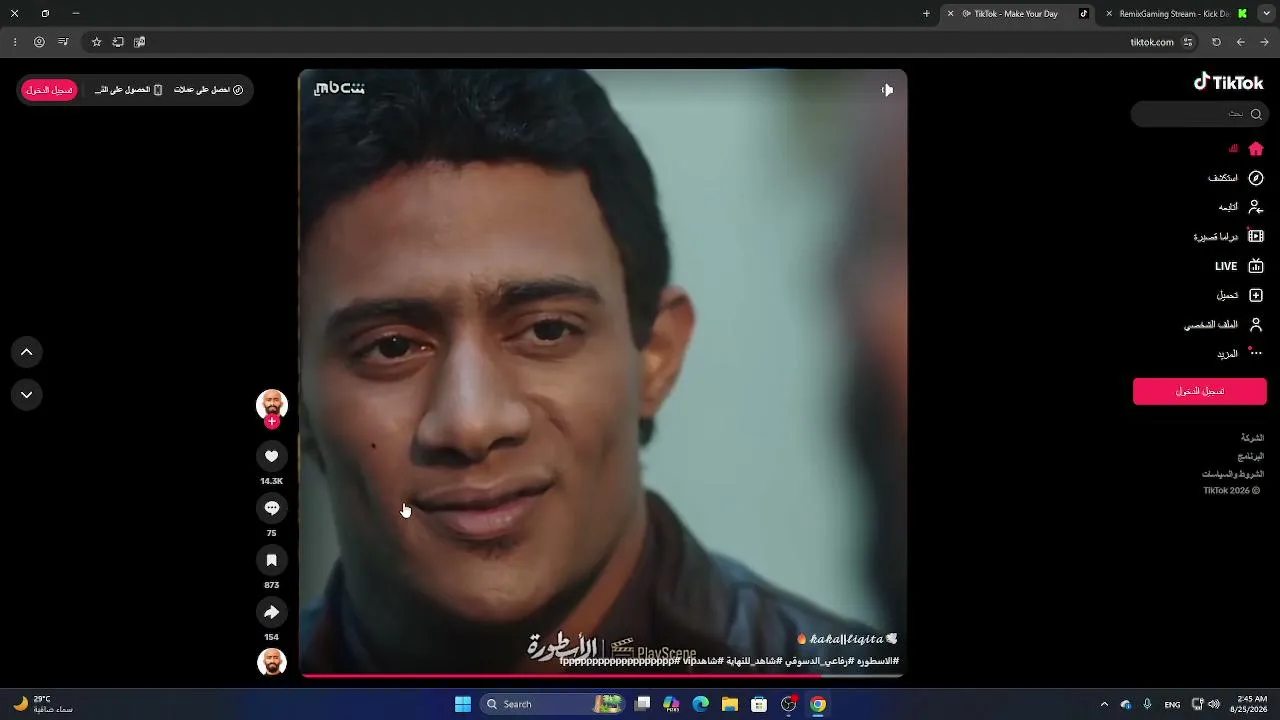Open Google Chrome from the taskbar
The height and width of the screenshot is (720, 1280).
818,704
